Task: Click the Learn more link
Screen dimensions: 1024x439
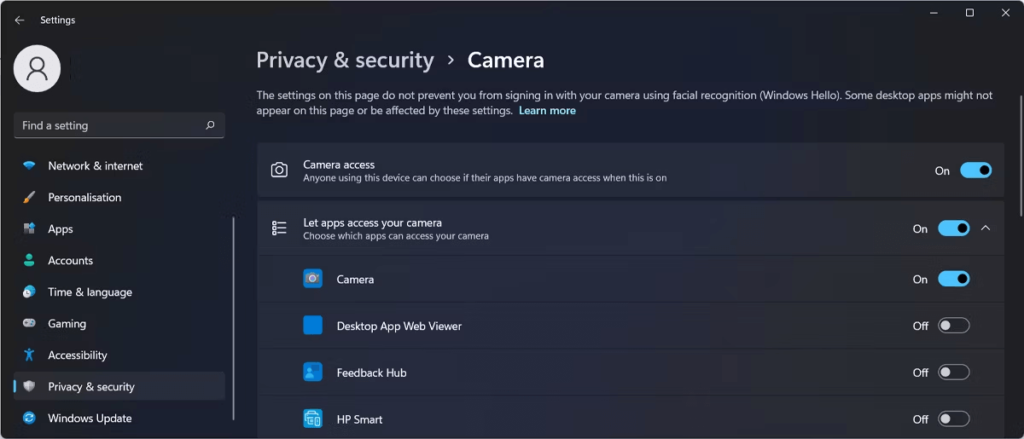Action: tap(547, 110)
